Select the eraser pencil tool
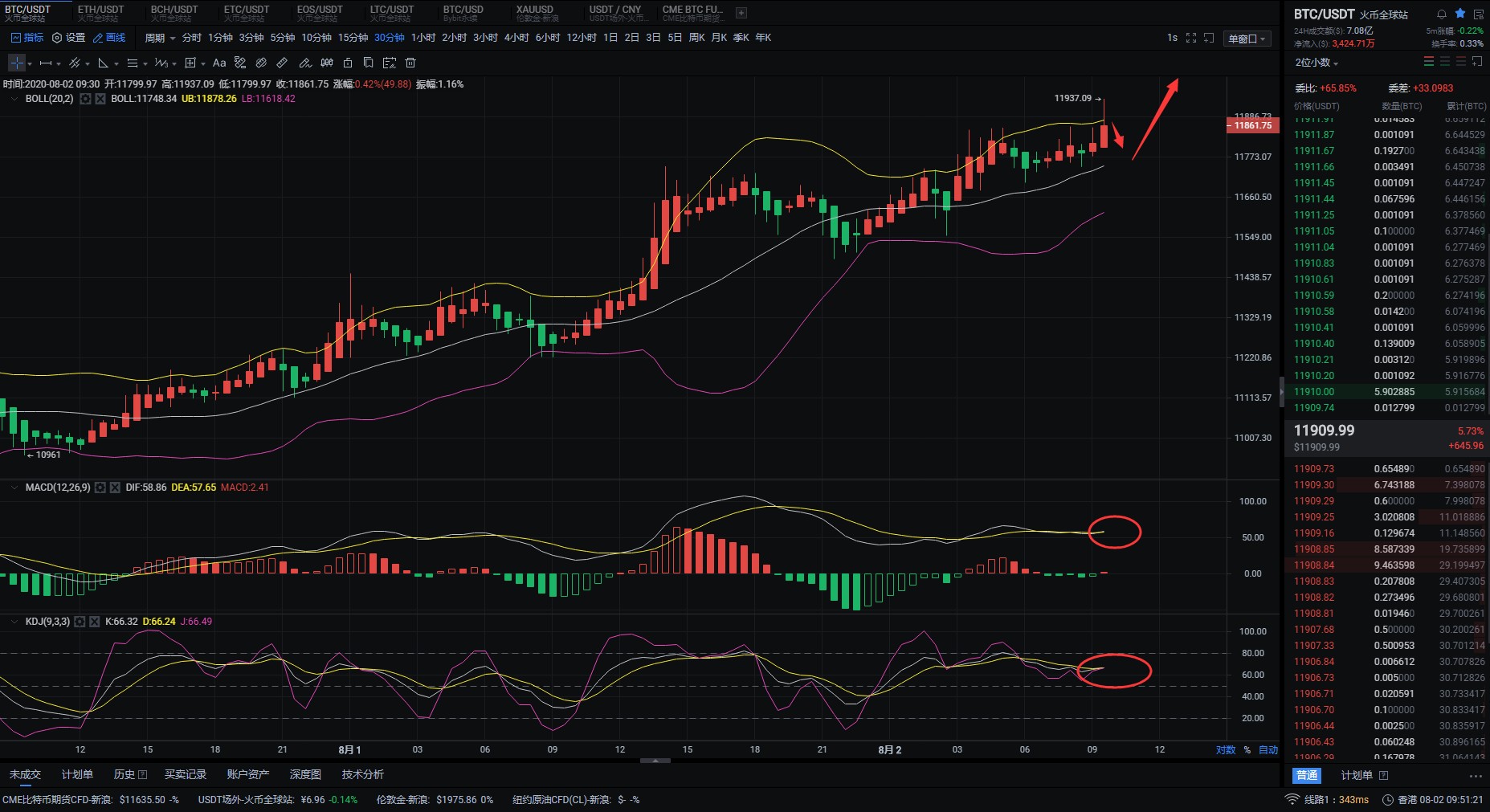 pos(304,63)
